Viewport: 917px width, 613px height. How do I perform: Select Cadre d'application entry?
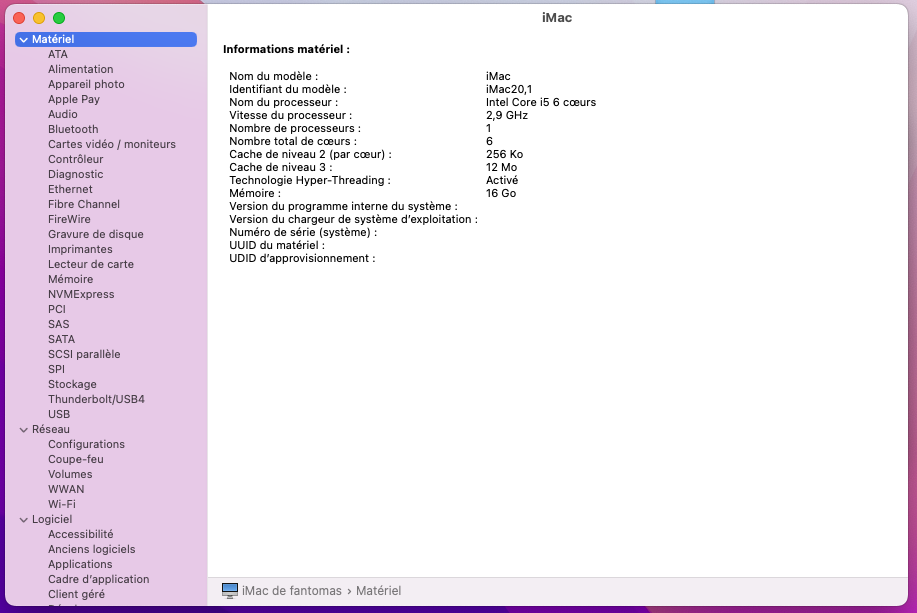(x=99, y=579)
